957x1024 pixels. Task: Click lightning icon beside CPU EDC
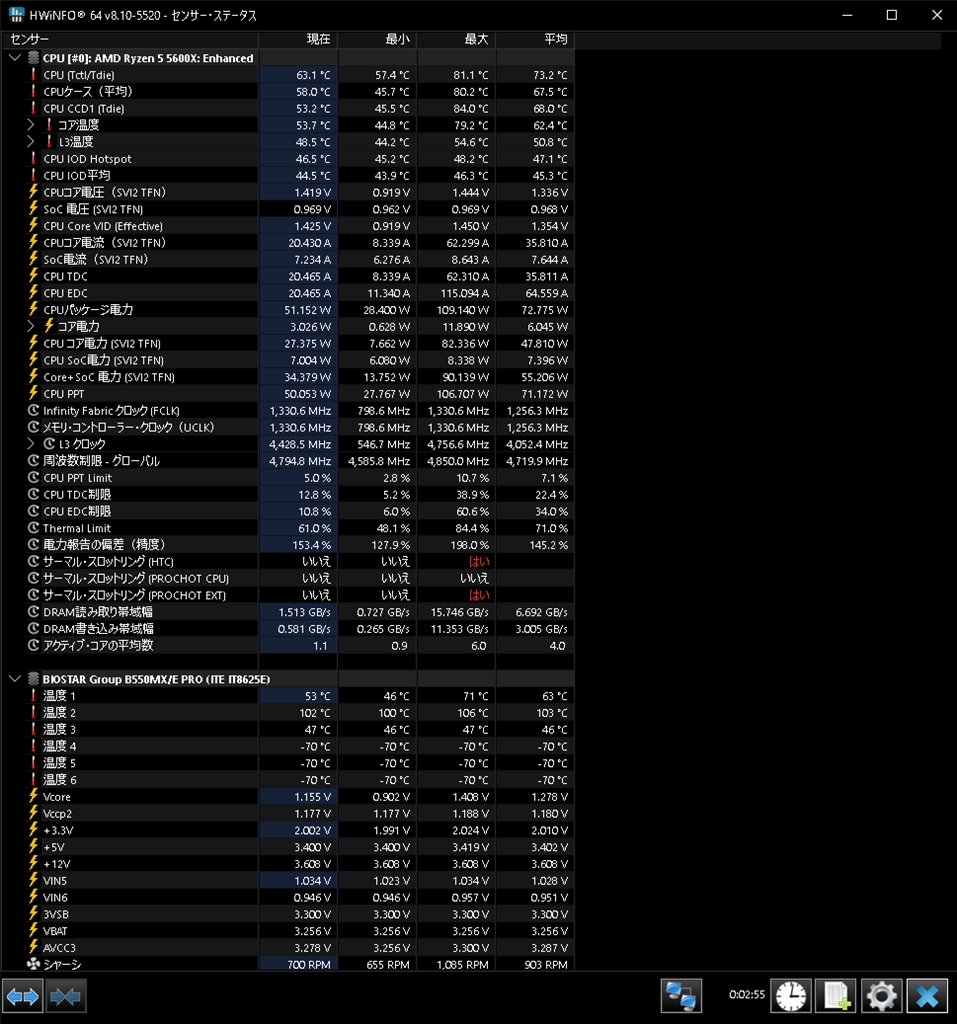click(x=33, y=293)
